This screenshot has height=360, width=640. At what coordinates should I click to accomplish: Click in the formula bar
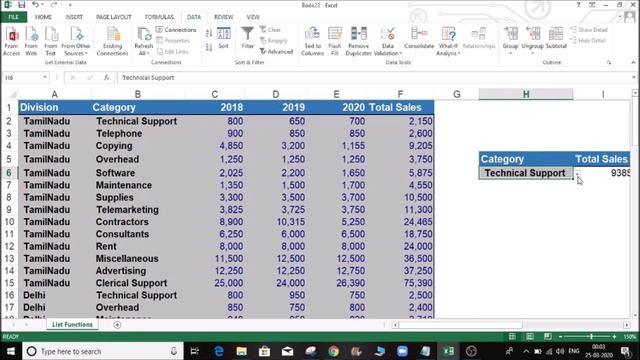pyautogui.click(x=373, y=77)
